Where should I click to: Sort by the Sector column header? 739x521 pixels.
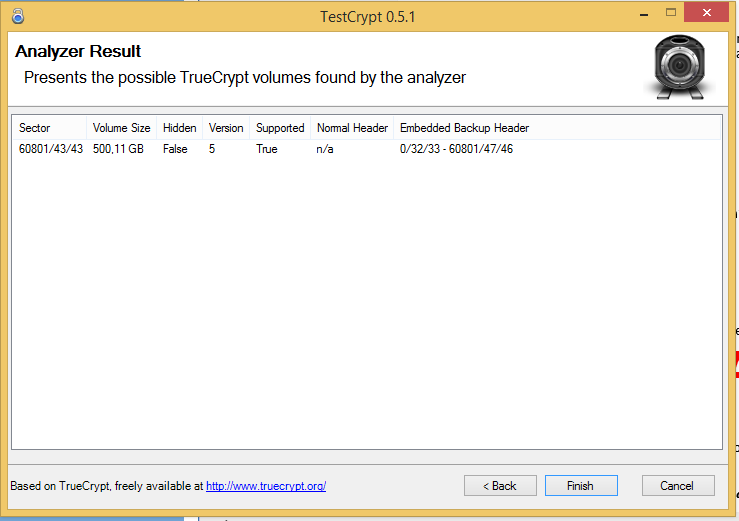point(49,128)
